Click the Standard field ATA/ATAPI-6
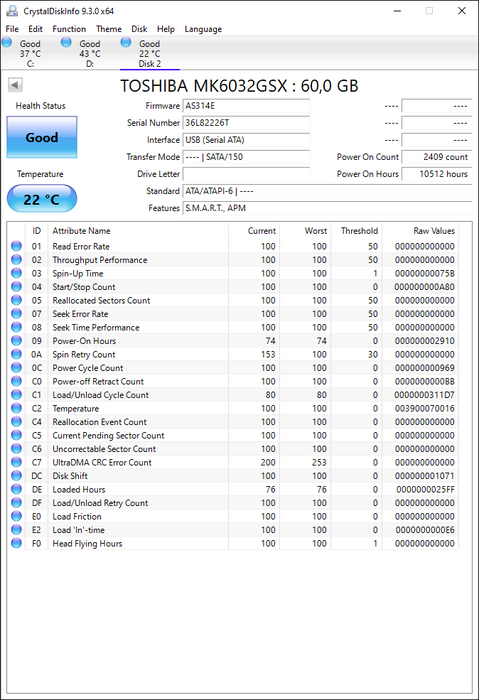Screen dimensions: 479x700 (x=327, y=191)
